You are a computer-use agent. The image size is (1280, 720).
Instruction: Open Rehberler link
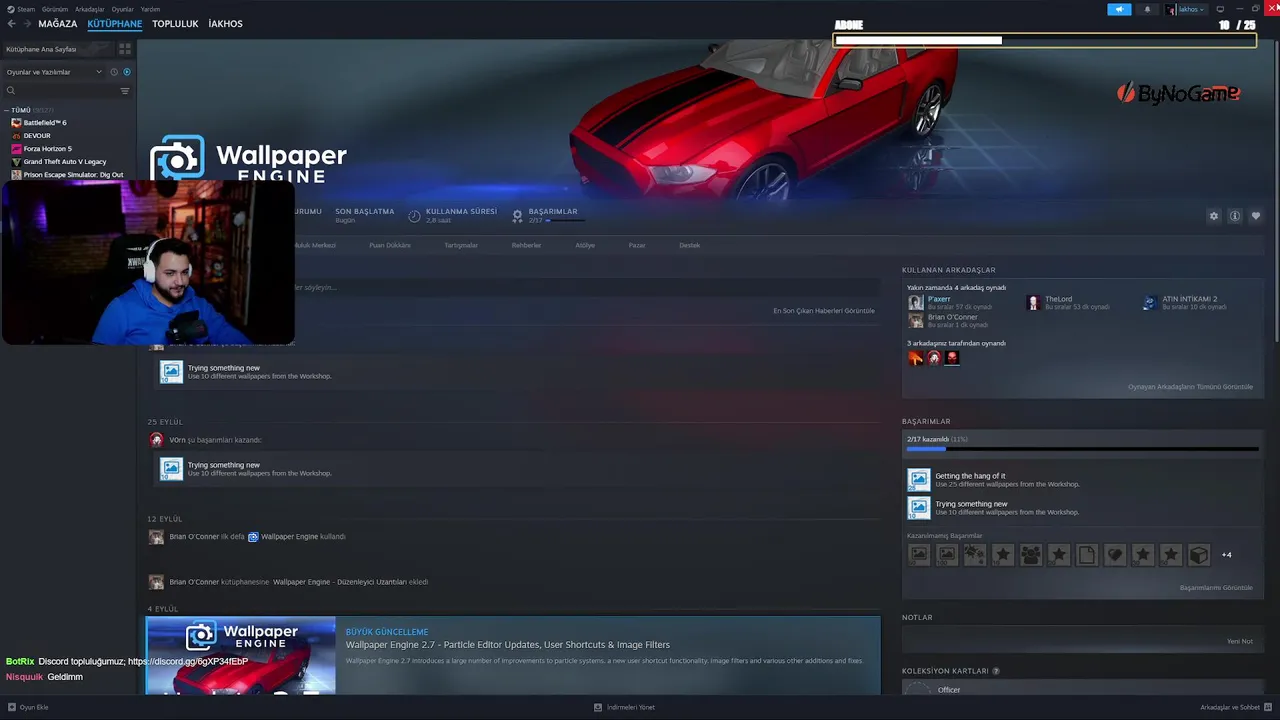pyautogui.click(x=526, y=245)
